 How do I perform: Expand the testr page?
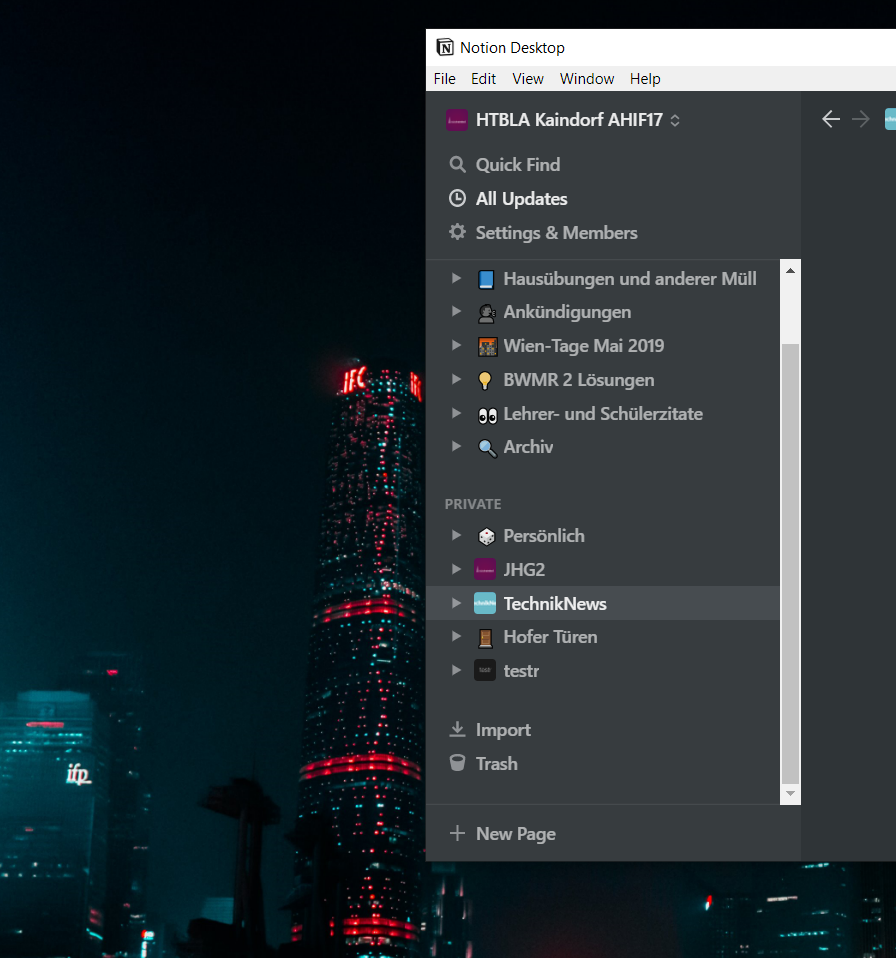(456, 670)
